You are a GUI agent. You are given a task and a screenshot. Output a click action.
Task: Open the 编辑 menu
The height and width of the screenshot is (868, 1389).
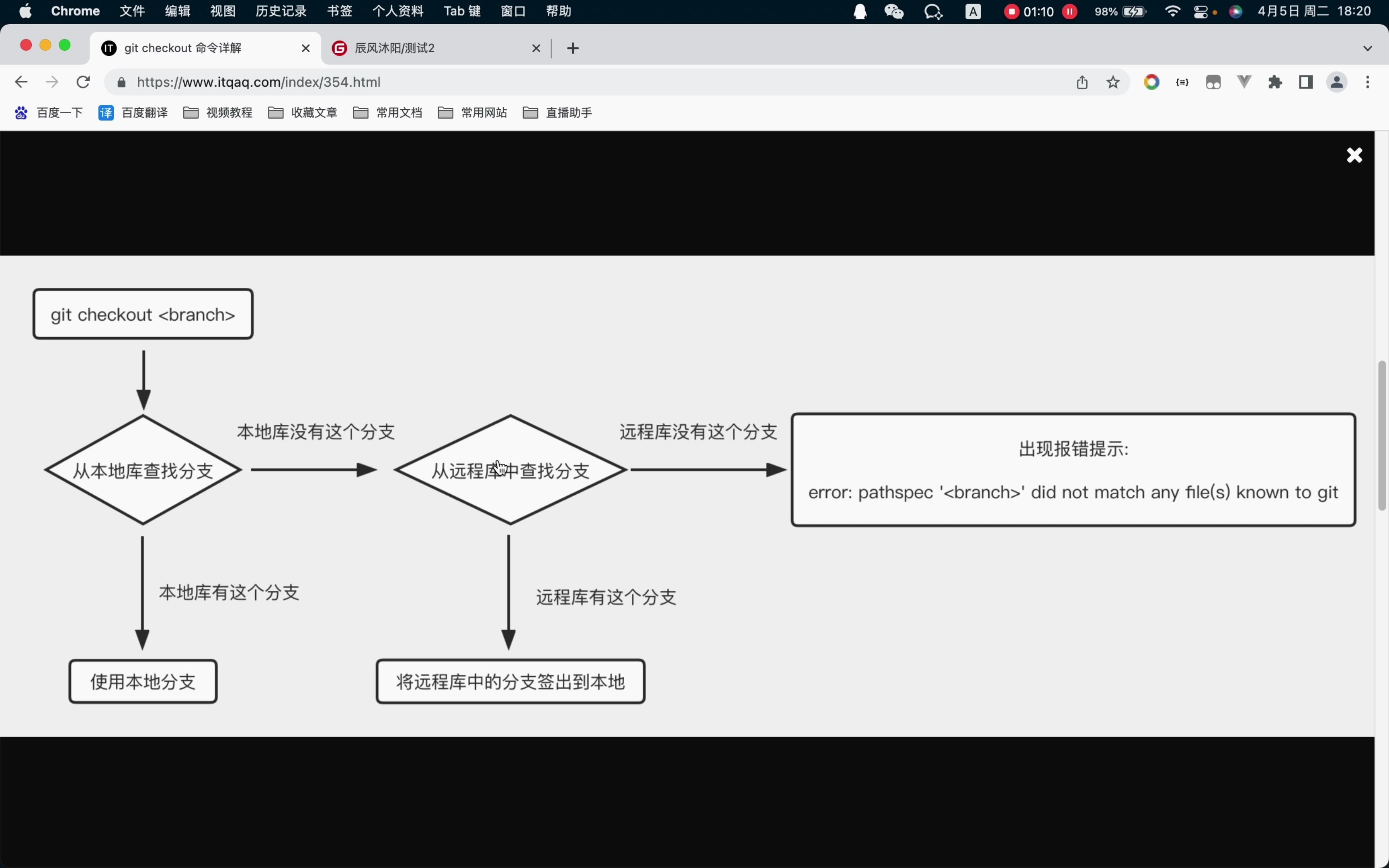[177, 12]
